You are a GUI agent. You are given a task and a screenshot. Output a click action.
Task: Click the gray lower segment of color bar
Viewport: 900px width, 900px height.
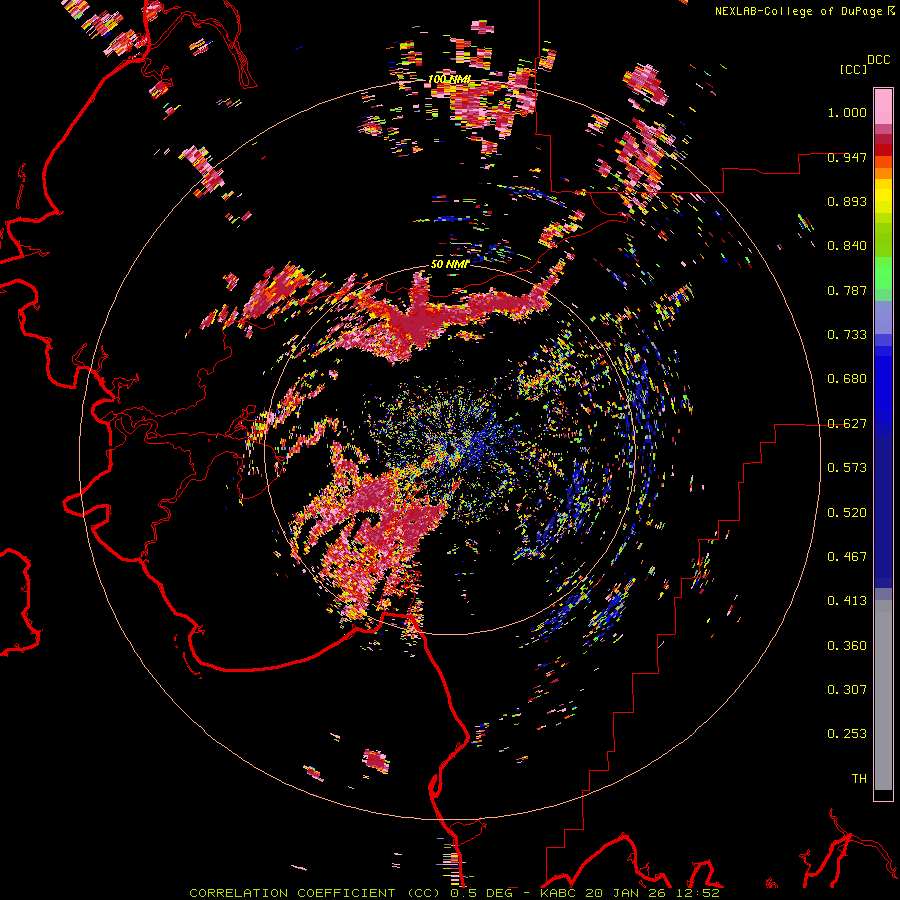point(883,695)
